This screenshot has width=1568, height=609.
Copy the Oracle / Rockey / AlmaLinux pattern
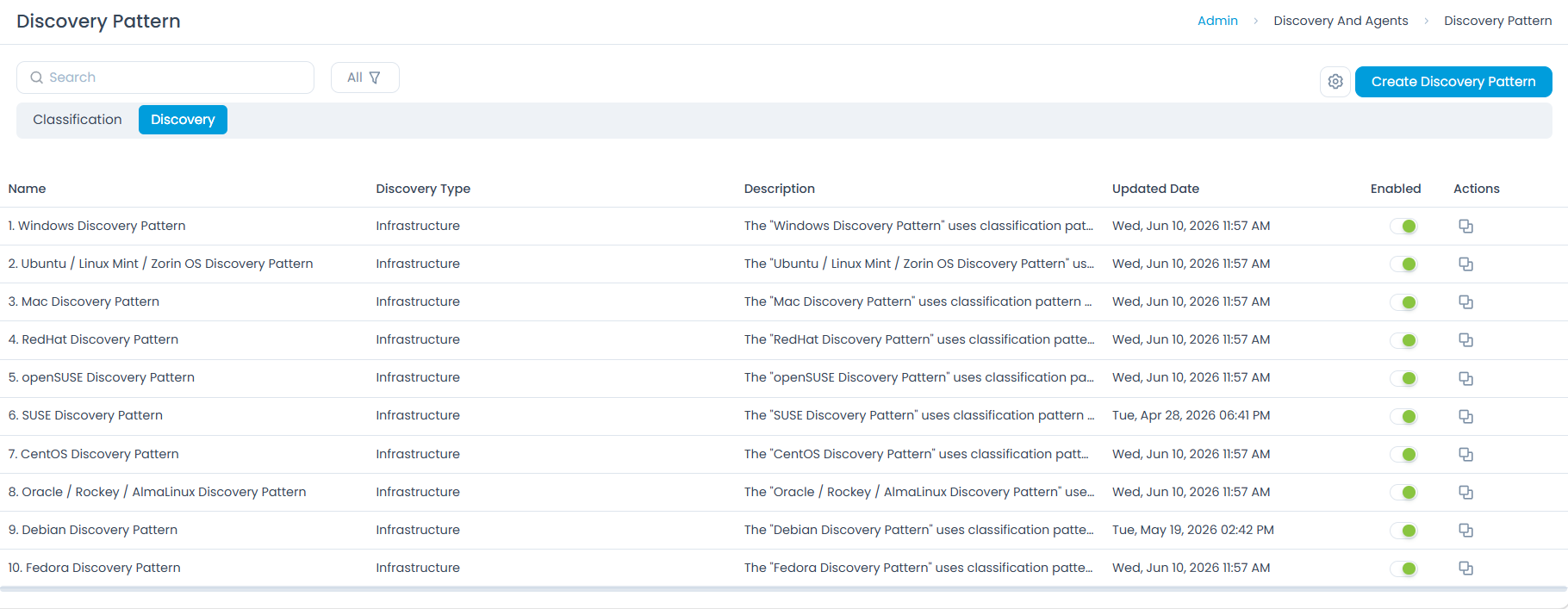(x=1465, y=492)
